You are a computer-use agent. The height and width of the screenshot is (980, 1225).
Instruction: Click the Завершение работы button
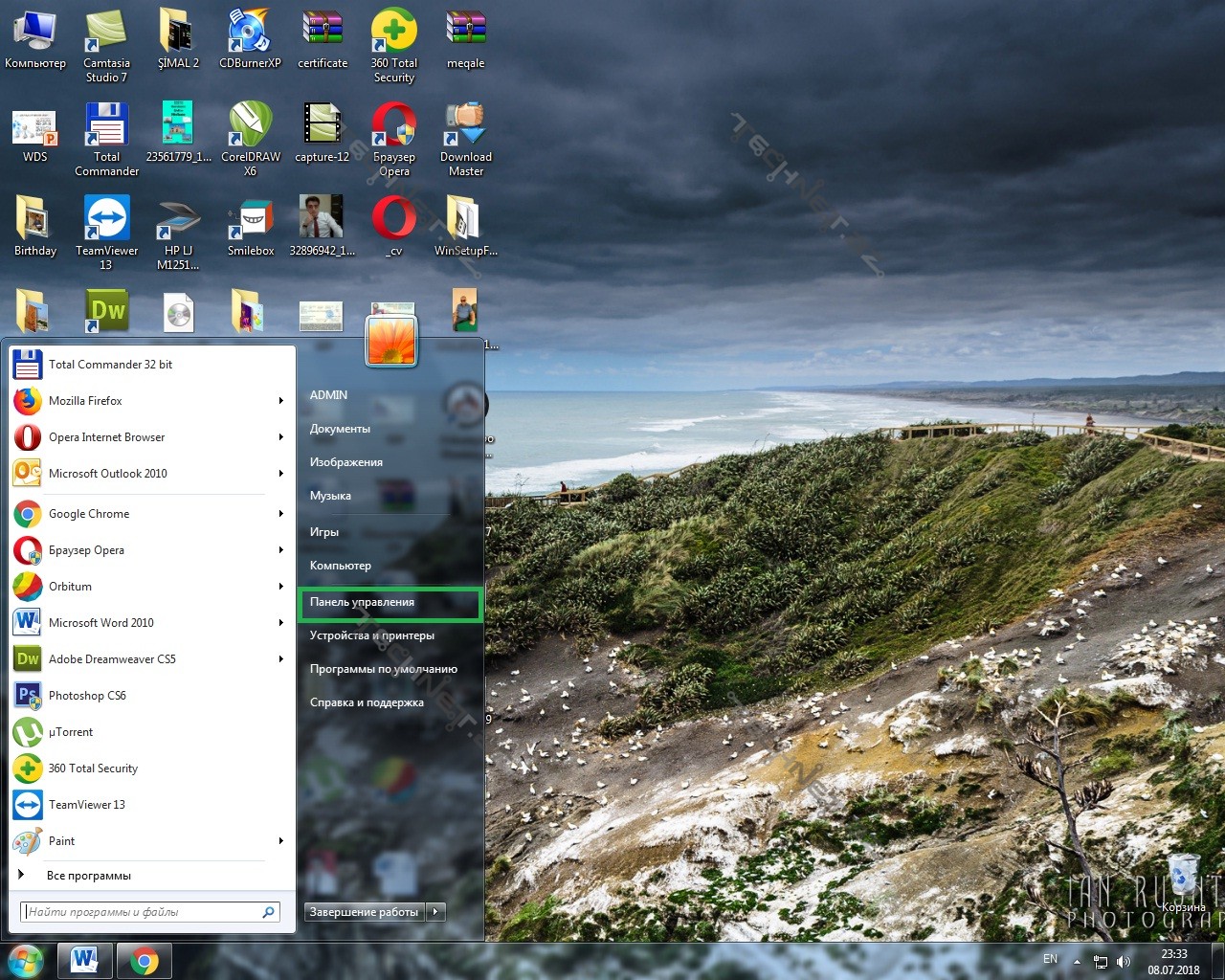point(364,912)
